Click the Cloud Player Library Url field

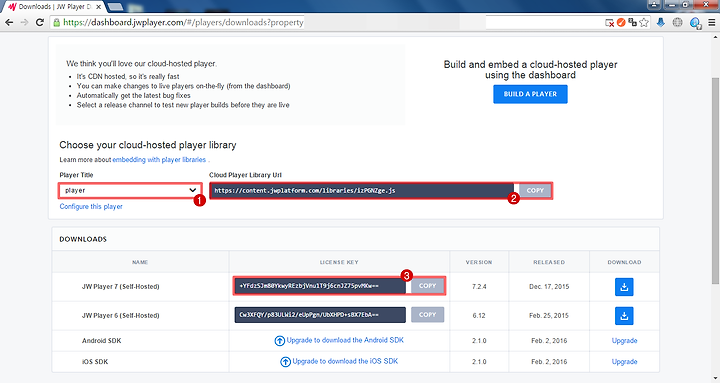pos(362,191)
